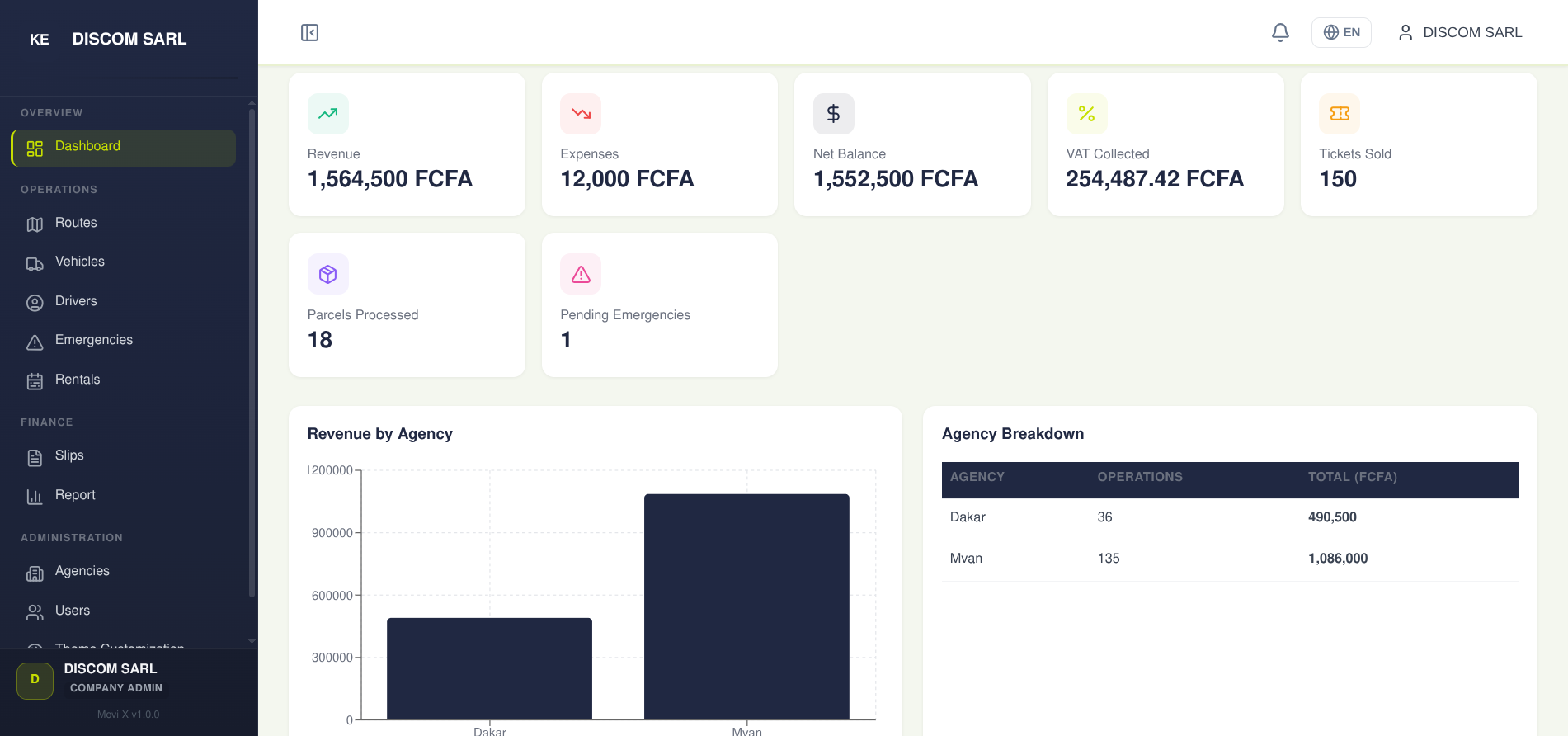The height and width of the screenshot is (736, 1568).
Task: Click the AGENCY column header
Action: point(977,477)
